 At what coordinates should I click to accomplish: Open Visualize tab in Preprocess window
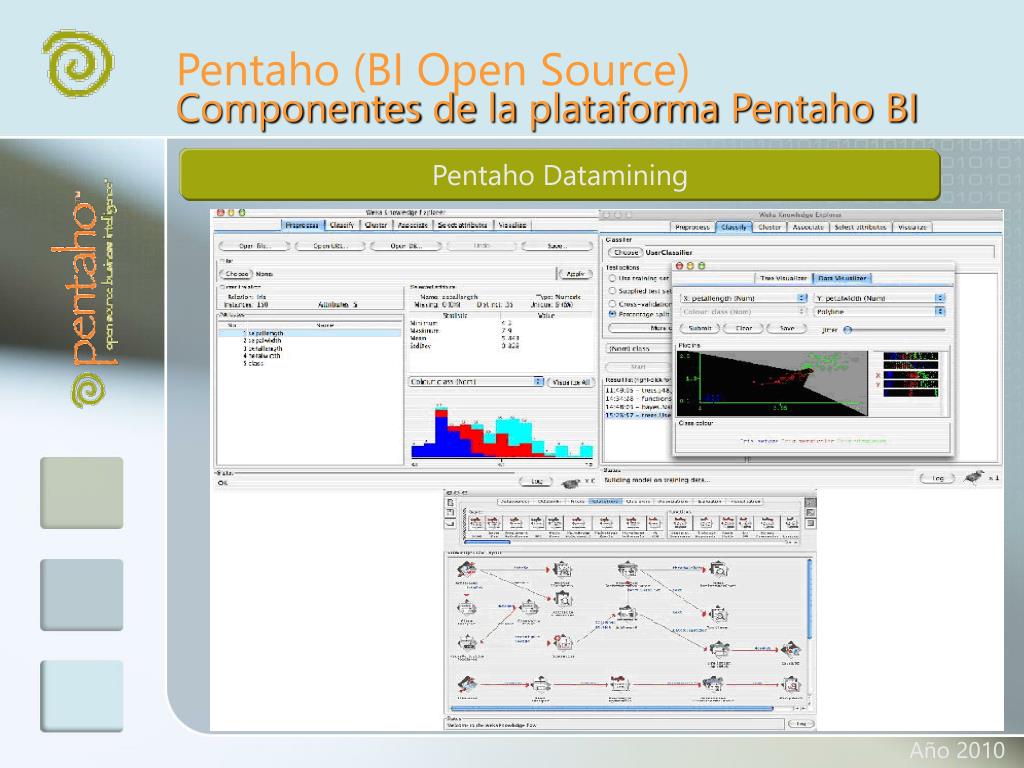point(513,225)
